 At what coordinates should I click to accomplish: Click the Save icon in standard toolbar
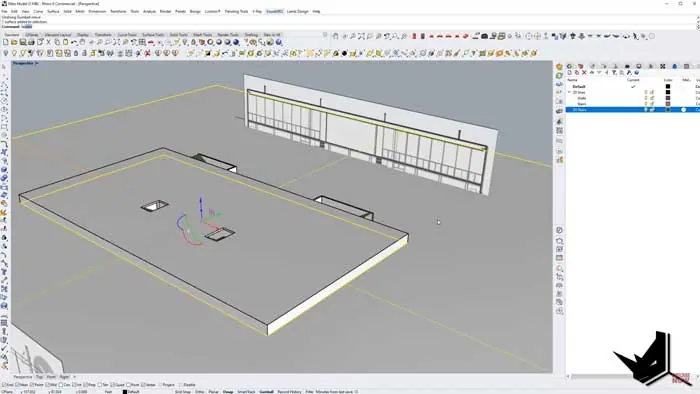pyautogui.click(x=23, y=42)
